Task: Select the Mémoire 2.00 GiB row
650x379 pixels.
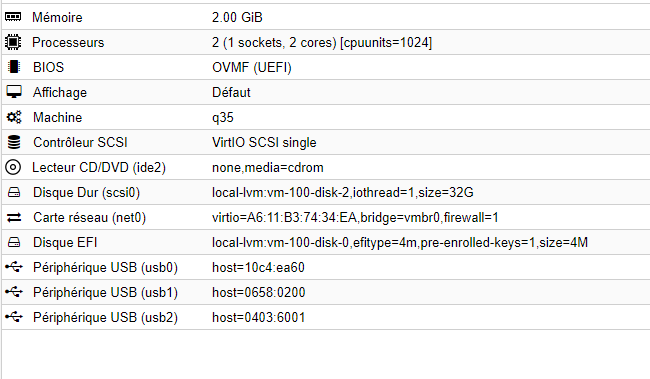Action: coord(326,17)
